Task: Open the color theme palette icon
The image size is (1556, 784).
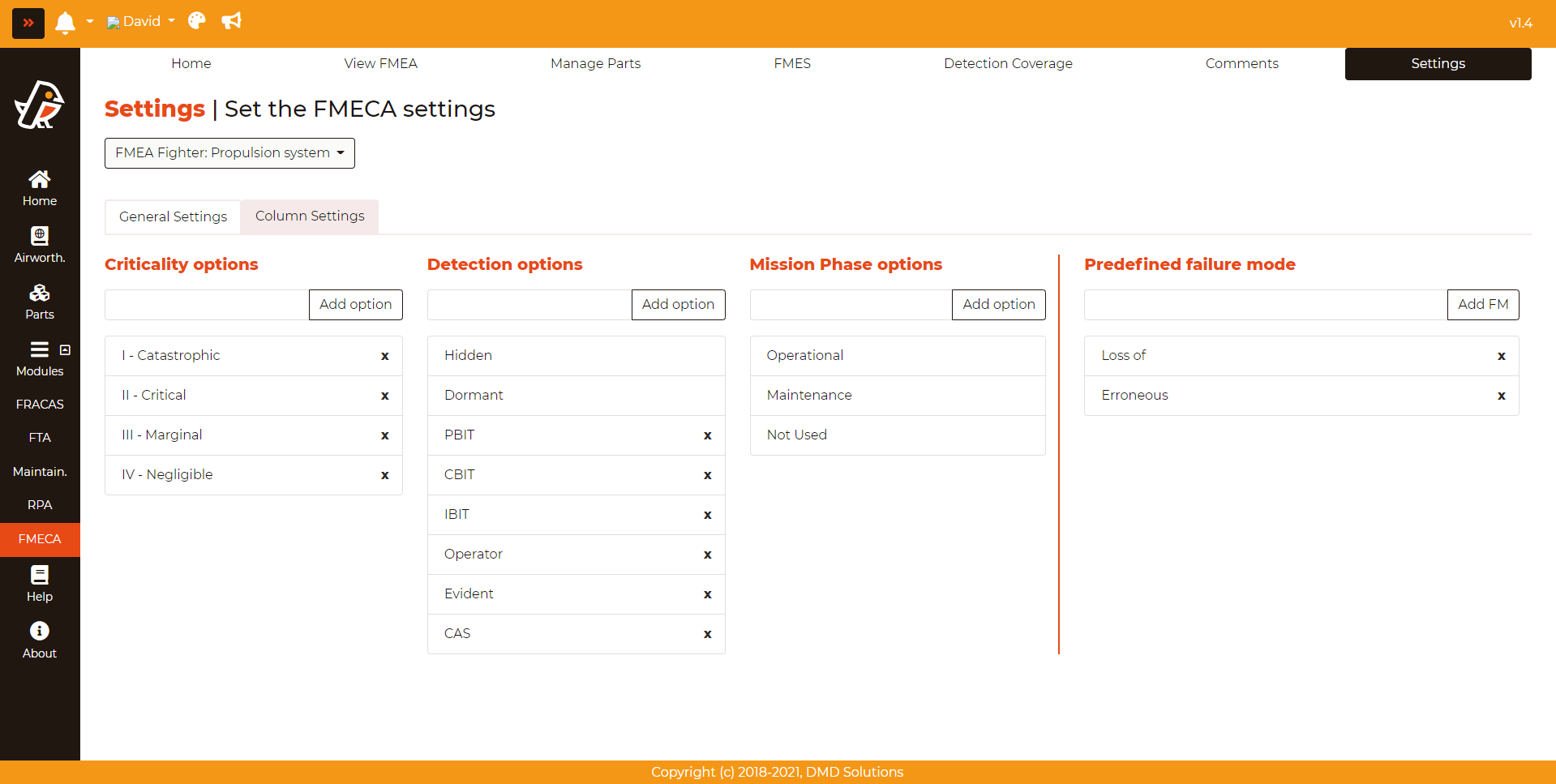Action: [x=196, y=21]
